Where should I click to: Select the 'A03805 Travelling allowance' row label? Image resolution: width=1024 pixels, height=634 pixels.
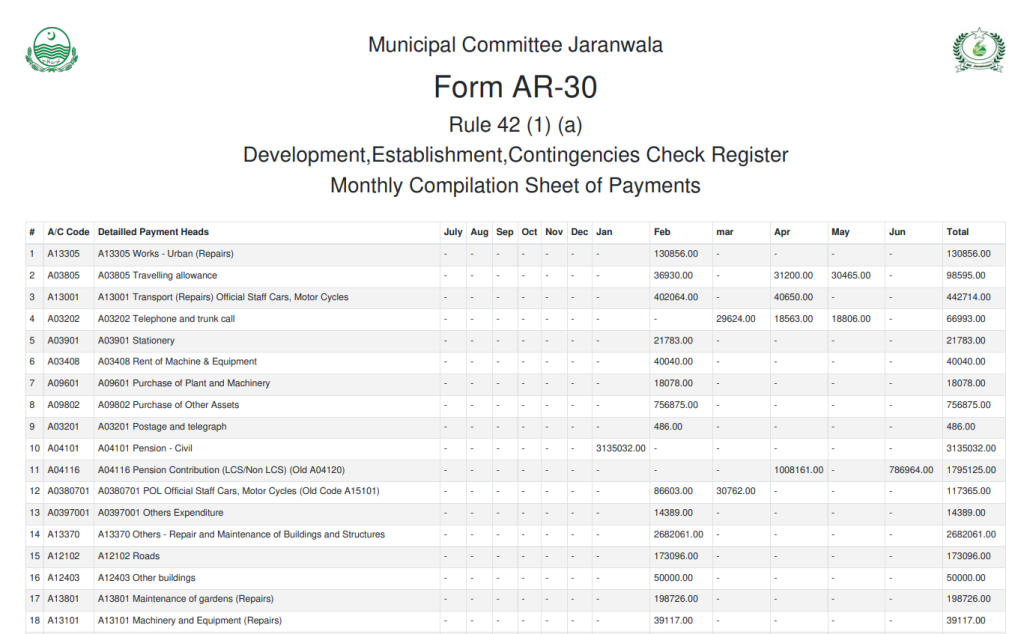(x=157, y=275)
